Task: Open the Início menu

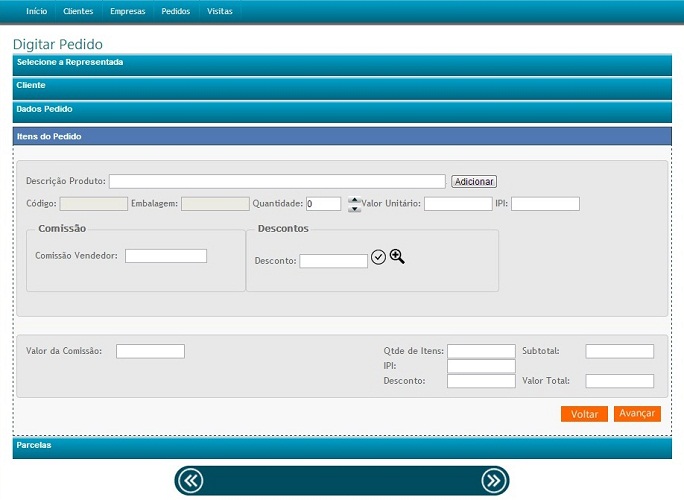Action: tap(36, 11)
